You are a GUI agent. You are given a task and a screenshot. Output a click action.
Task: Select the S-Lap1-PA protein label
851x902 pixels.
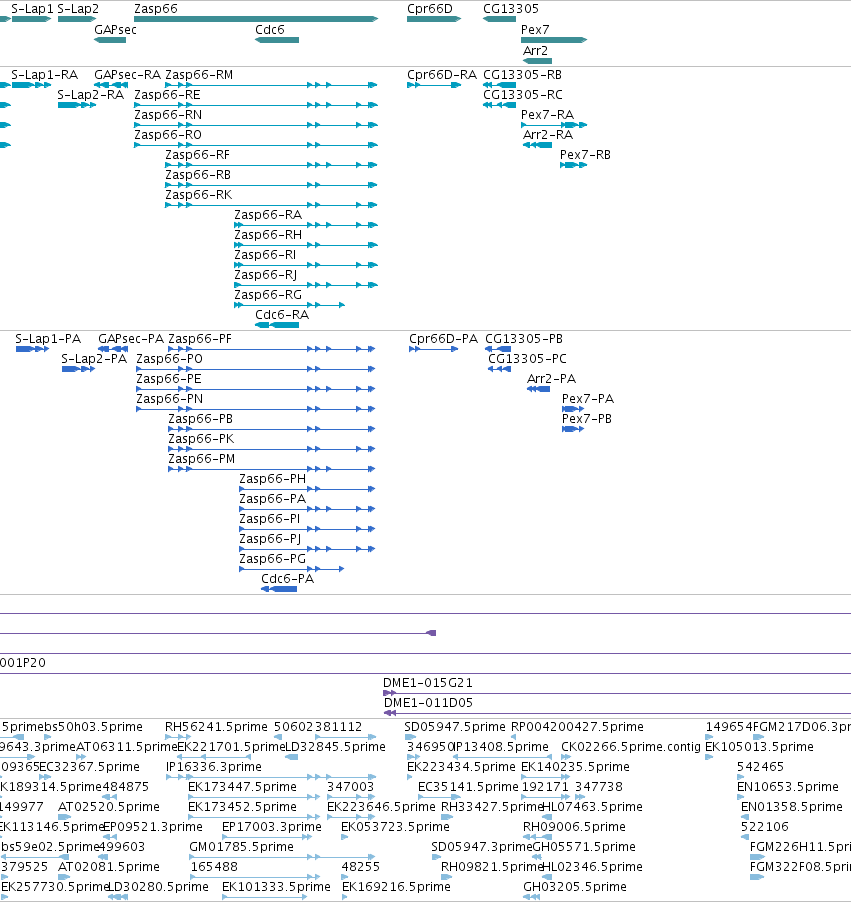[x=48, y=339]
